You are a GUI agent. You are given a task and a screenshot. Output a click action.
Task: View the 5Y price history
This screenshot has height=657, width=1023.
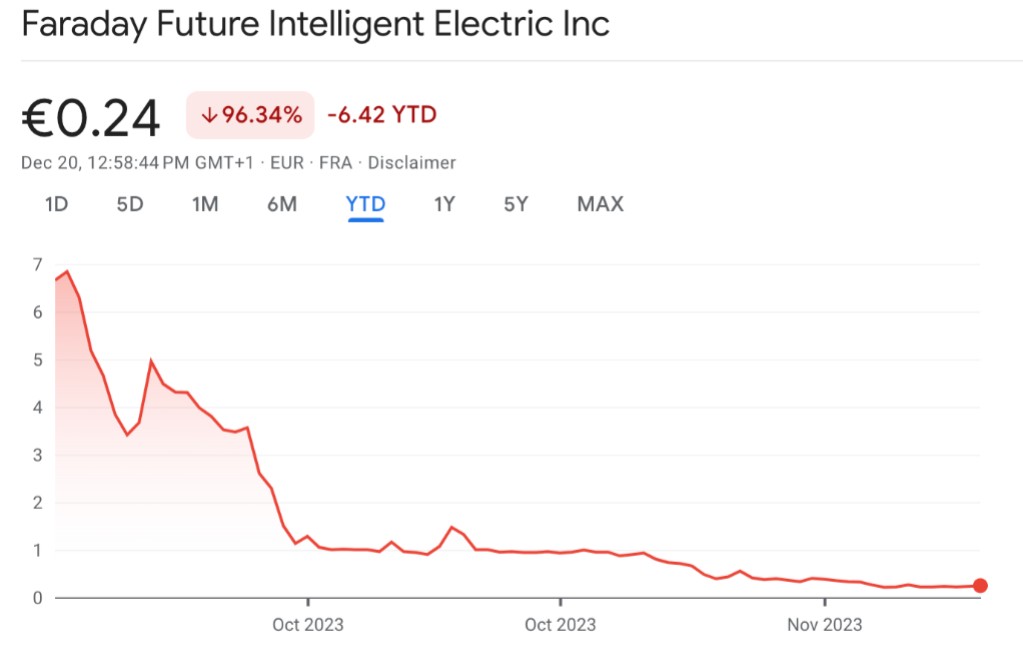pyautogui.click(x=515, y=204)
